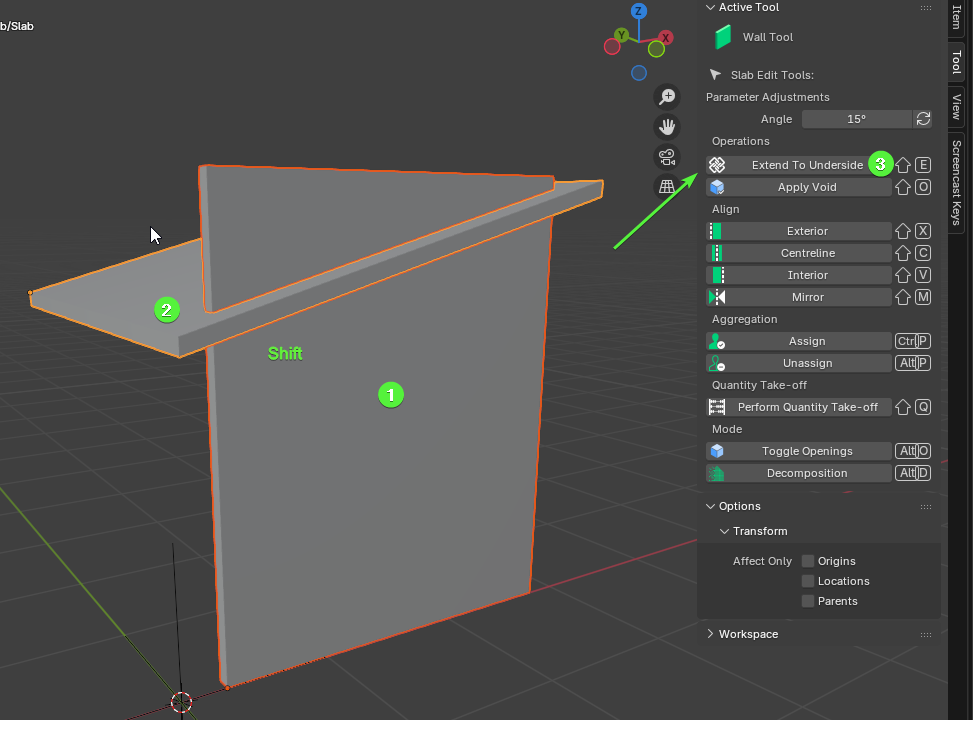Image resolution: width=973 pixels, height=750 pixels.
Task: Switch orthographic/perspective grid icon
Action: click(x=667, y=187)
